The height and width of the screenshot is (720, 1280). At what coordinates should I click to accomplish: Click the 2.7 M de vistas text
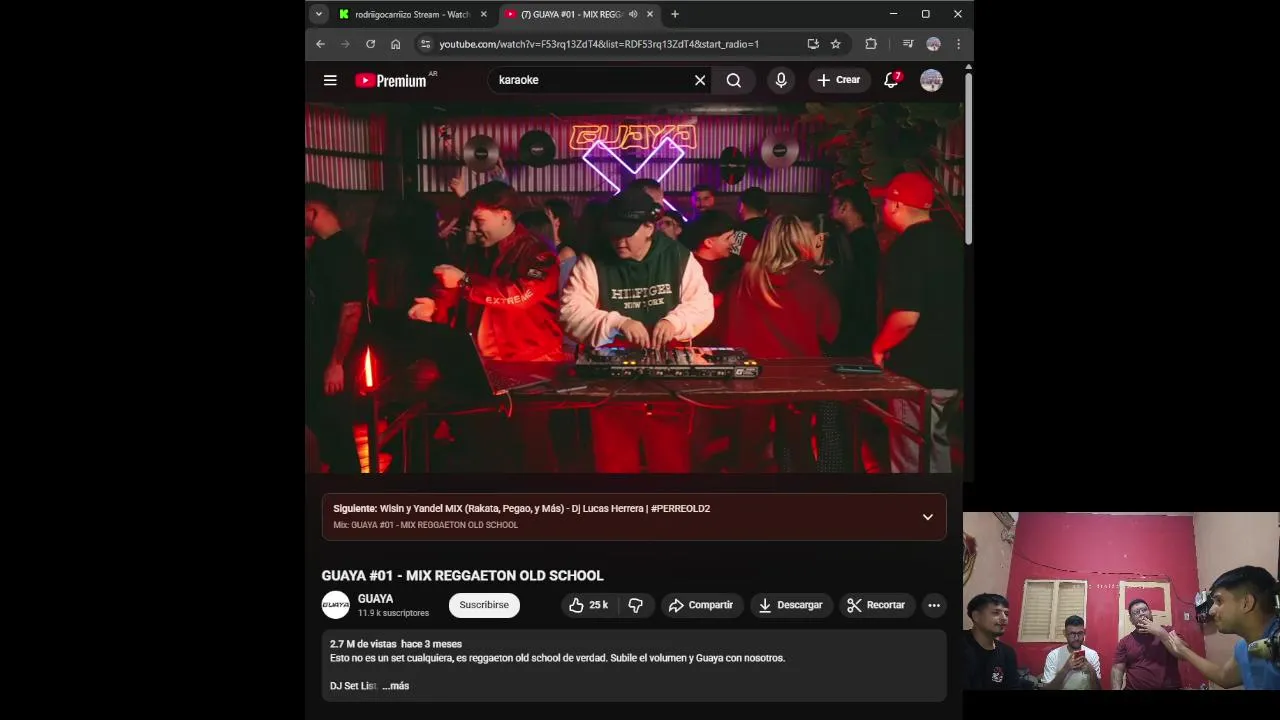pos(363,644)
